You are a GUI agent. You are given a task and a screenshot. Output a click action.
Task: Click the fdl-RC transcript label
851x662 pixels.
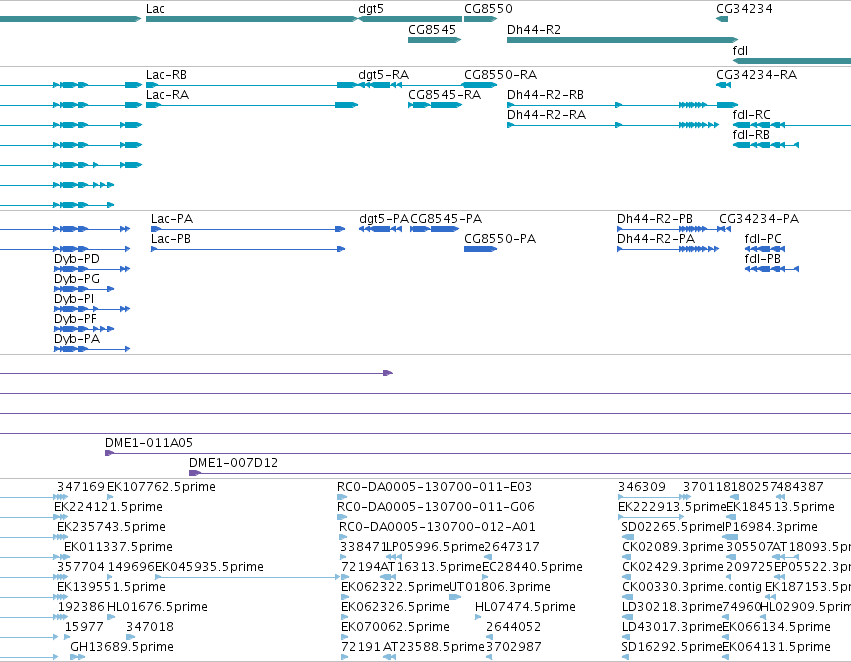tap(752, 115)
